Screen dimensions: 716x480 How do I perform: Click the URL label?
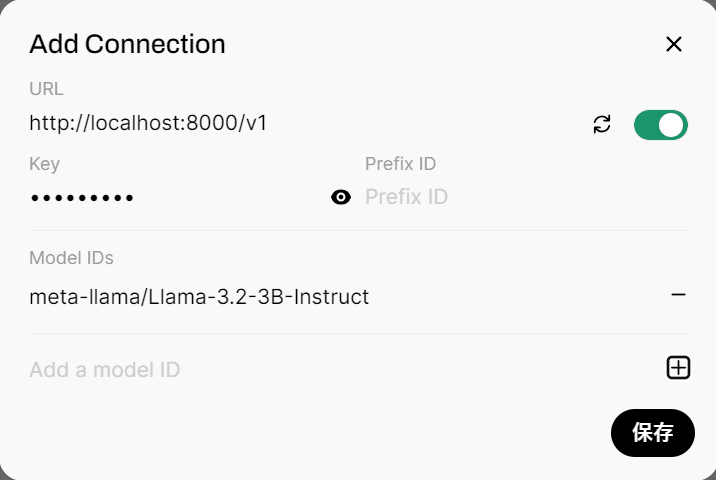point(46,89)
